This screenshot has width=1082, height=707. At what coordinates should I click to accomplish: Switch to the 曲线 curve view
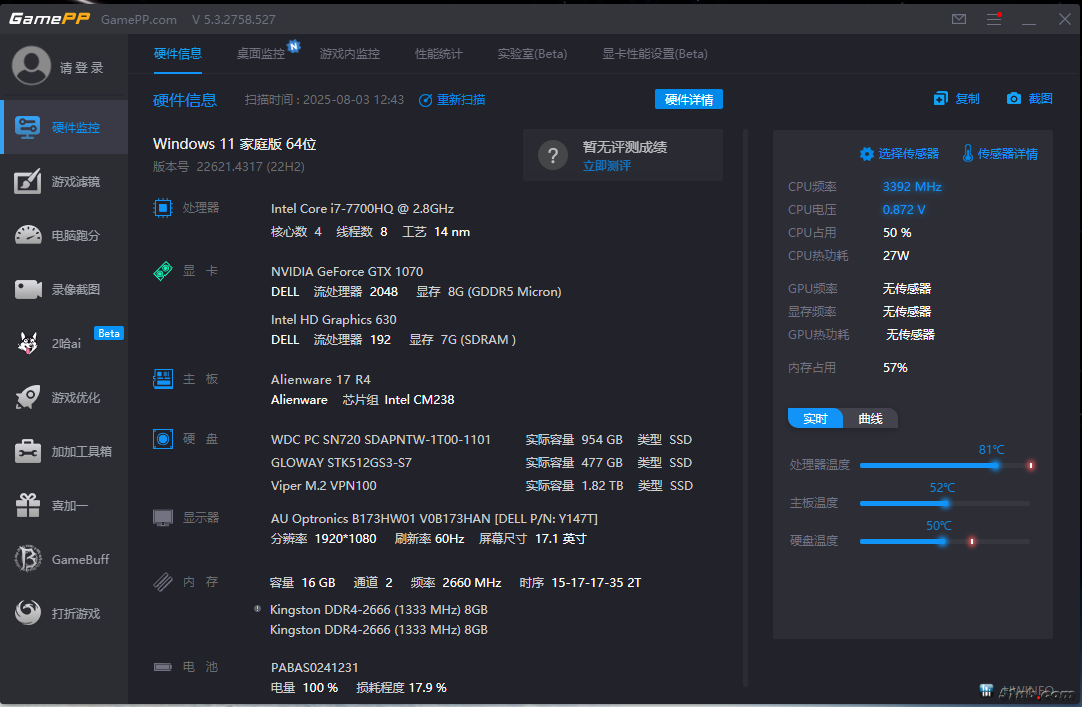click(x=870, y=418)
